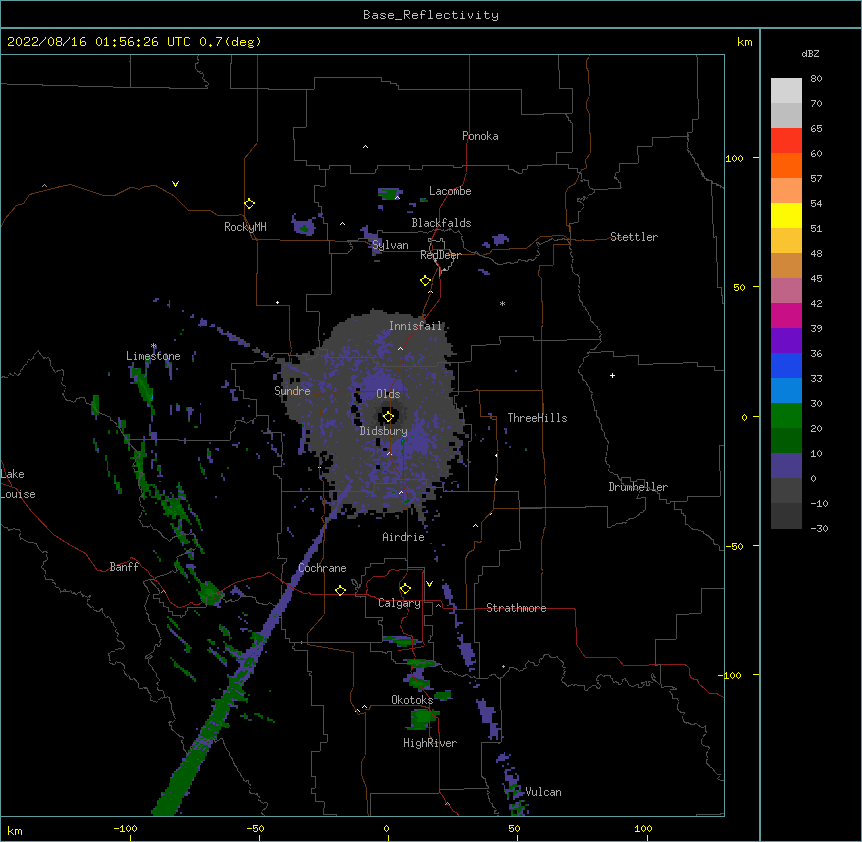Select the darkest gray -10 to -30 legend swatch
862x842 pixels.
point(786,516)
